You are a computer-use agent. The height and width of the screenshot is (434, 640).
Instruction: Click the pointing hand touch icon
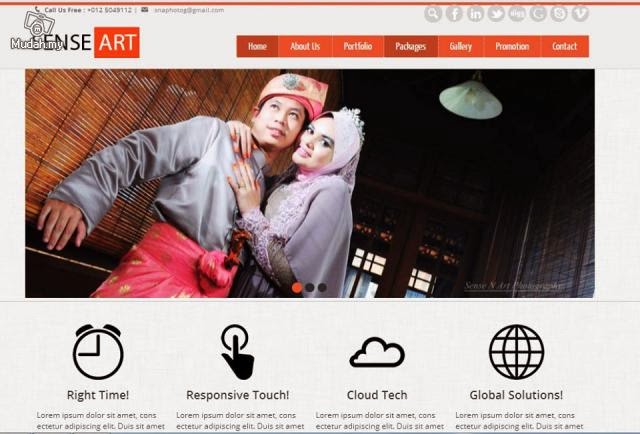pyautogui.click(x=238, y=352)
